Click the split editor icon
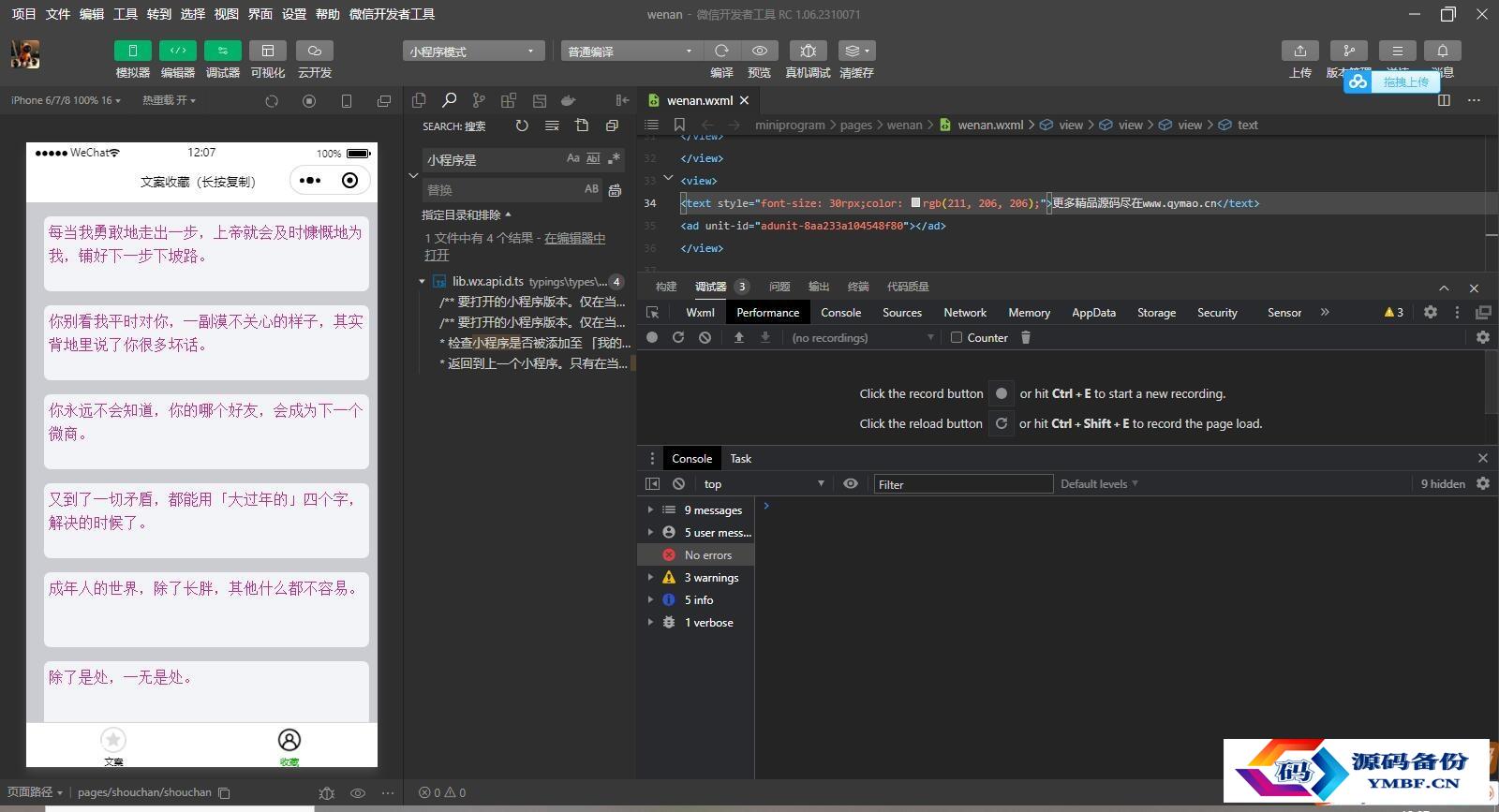 pyautogui.click(x=1444, y=100)
